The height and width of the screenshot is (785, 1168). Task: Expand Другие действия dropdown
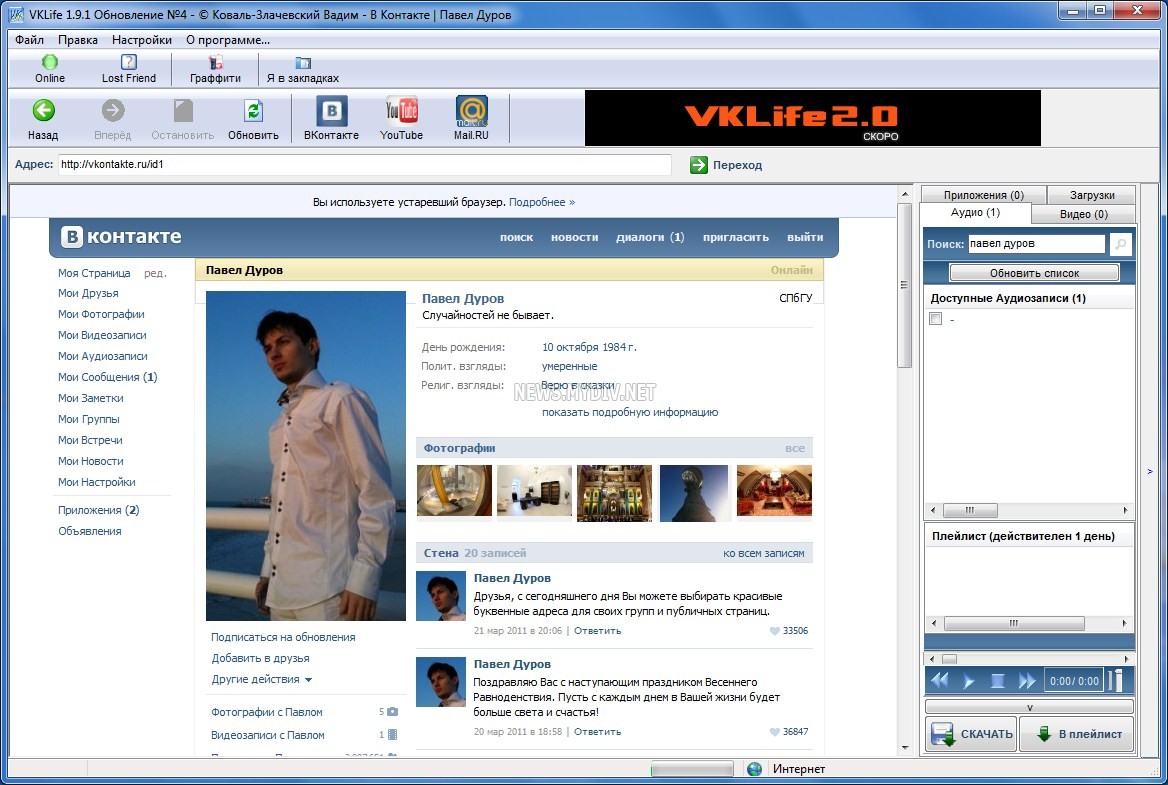[262, 680]
